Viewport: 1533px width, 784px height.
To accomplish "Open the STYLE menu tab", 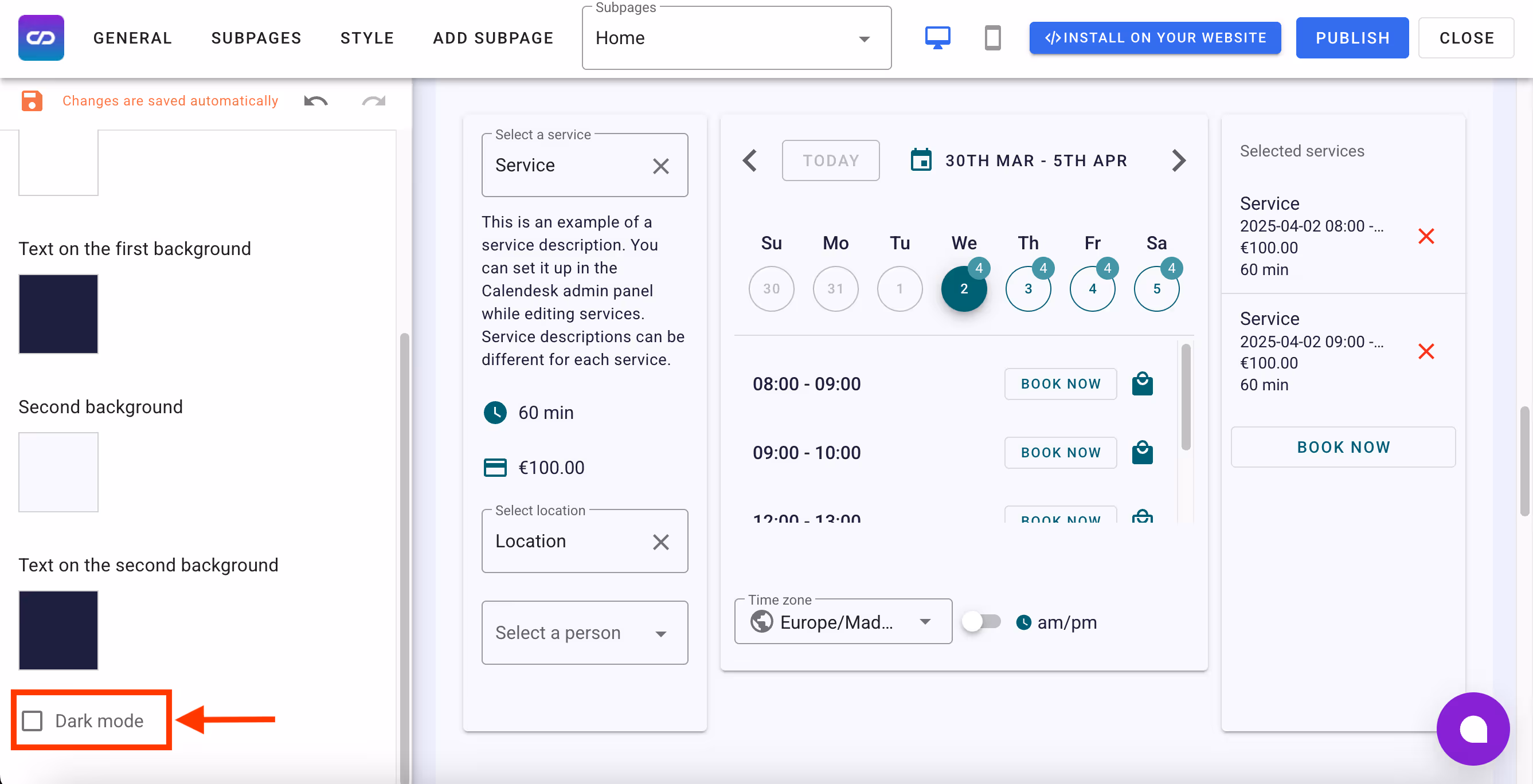I will (x=367, y=38).
